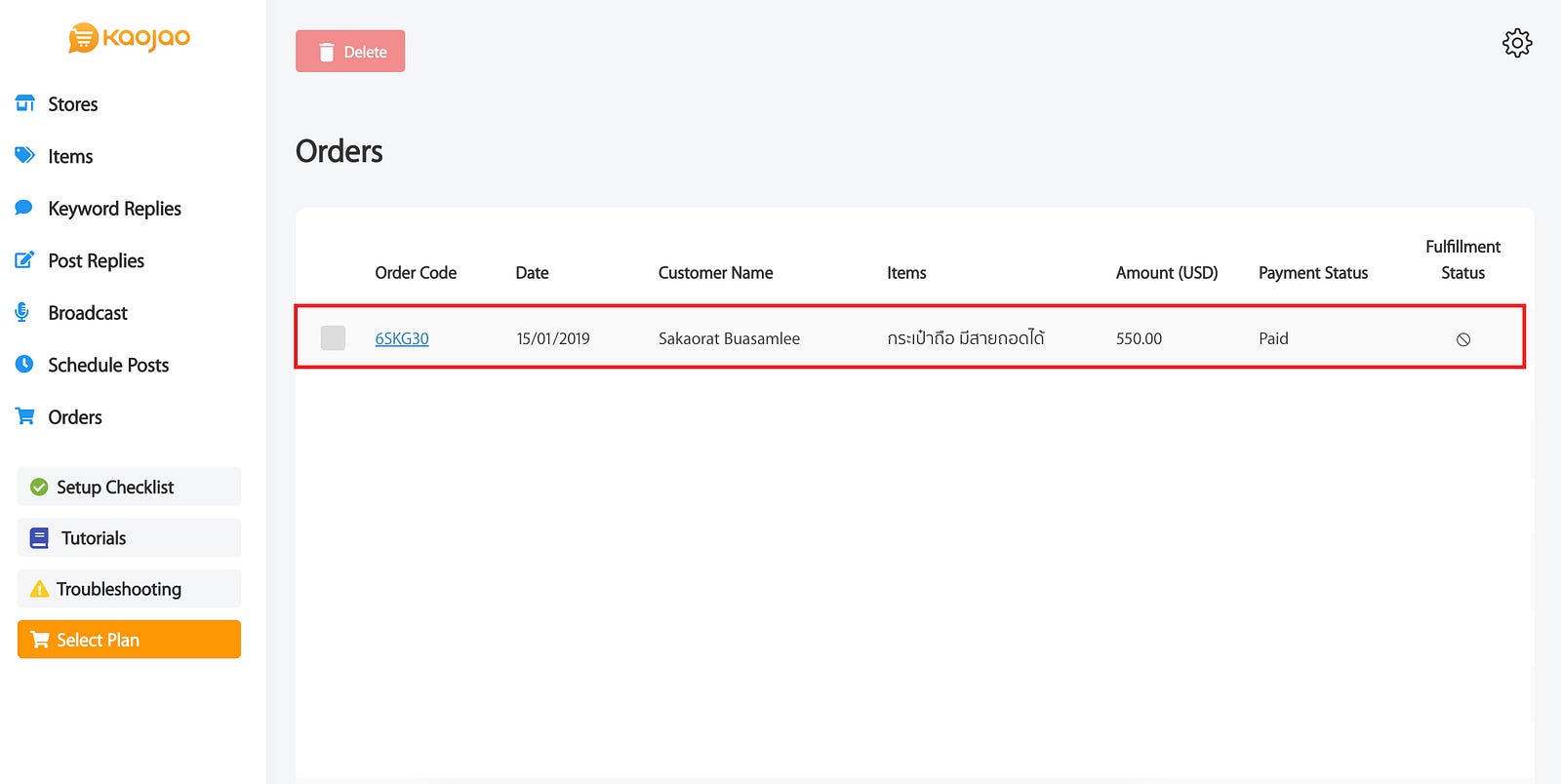The width and height of the screenshot is (1561, 784).
Task: Tick the checkbox for order 6SKG30
Action: coord(333,337)
